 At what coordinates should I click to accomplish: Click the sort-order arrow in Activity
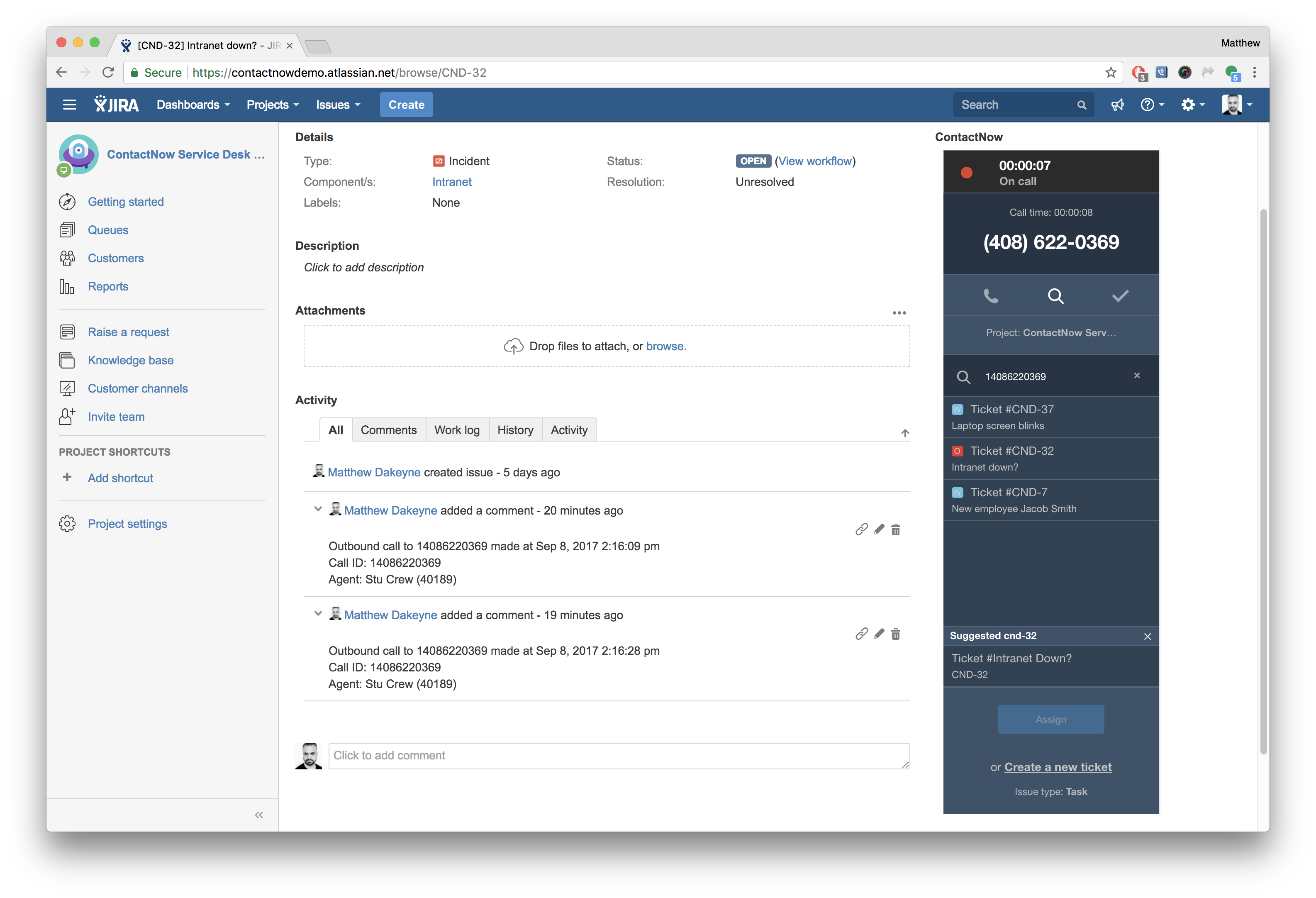point(905,433)
